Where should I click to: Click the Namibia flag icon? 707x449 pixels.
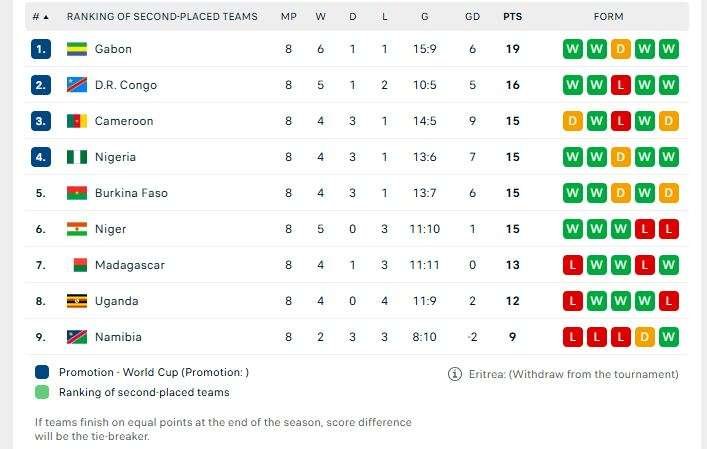click(76, 337)
